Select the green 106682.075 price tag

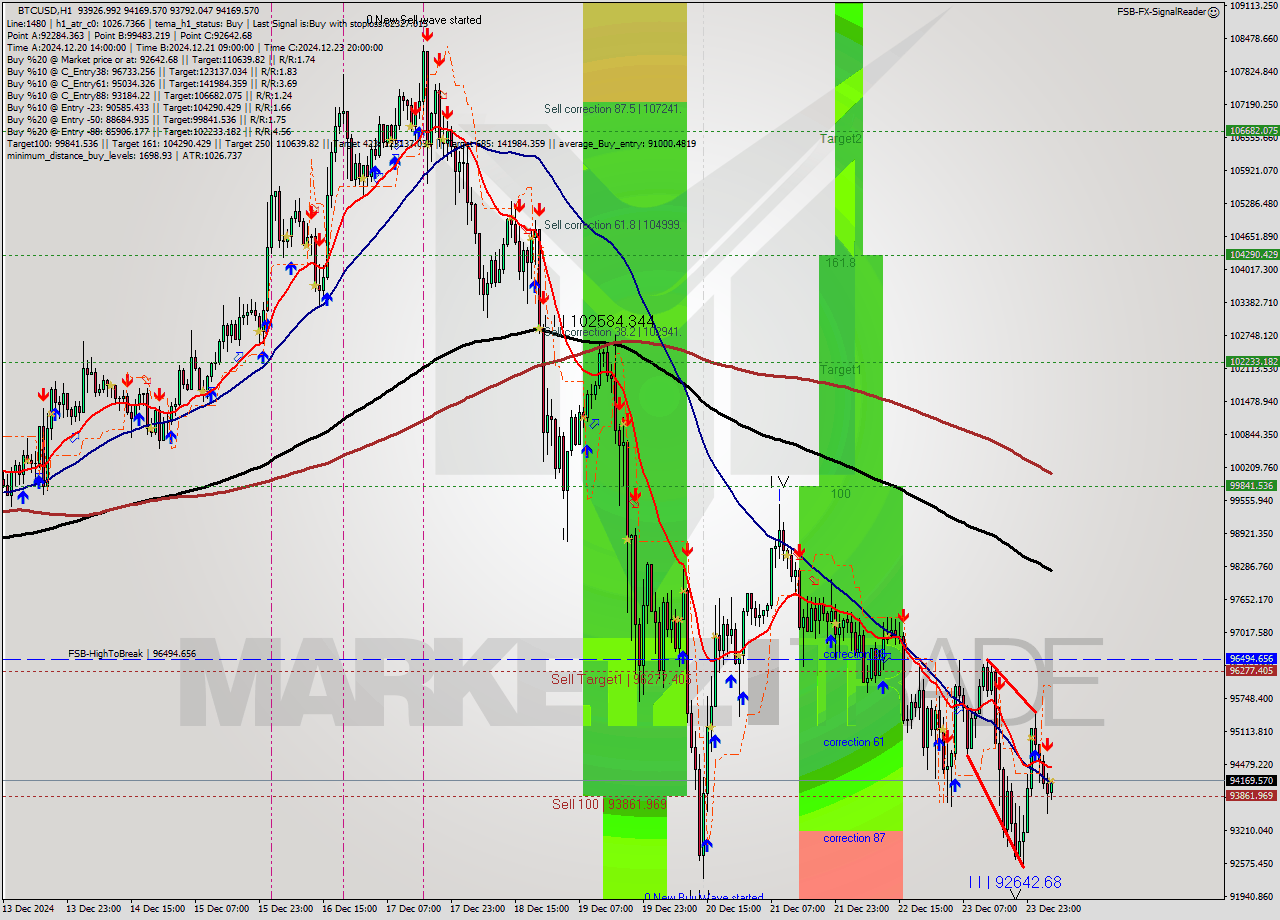click(1252, 131)
